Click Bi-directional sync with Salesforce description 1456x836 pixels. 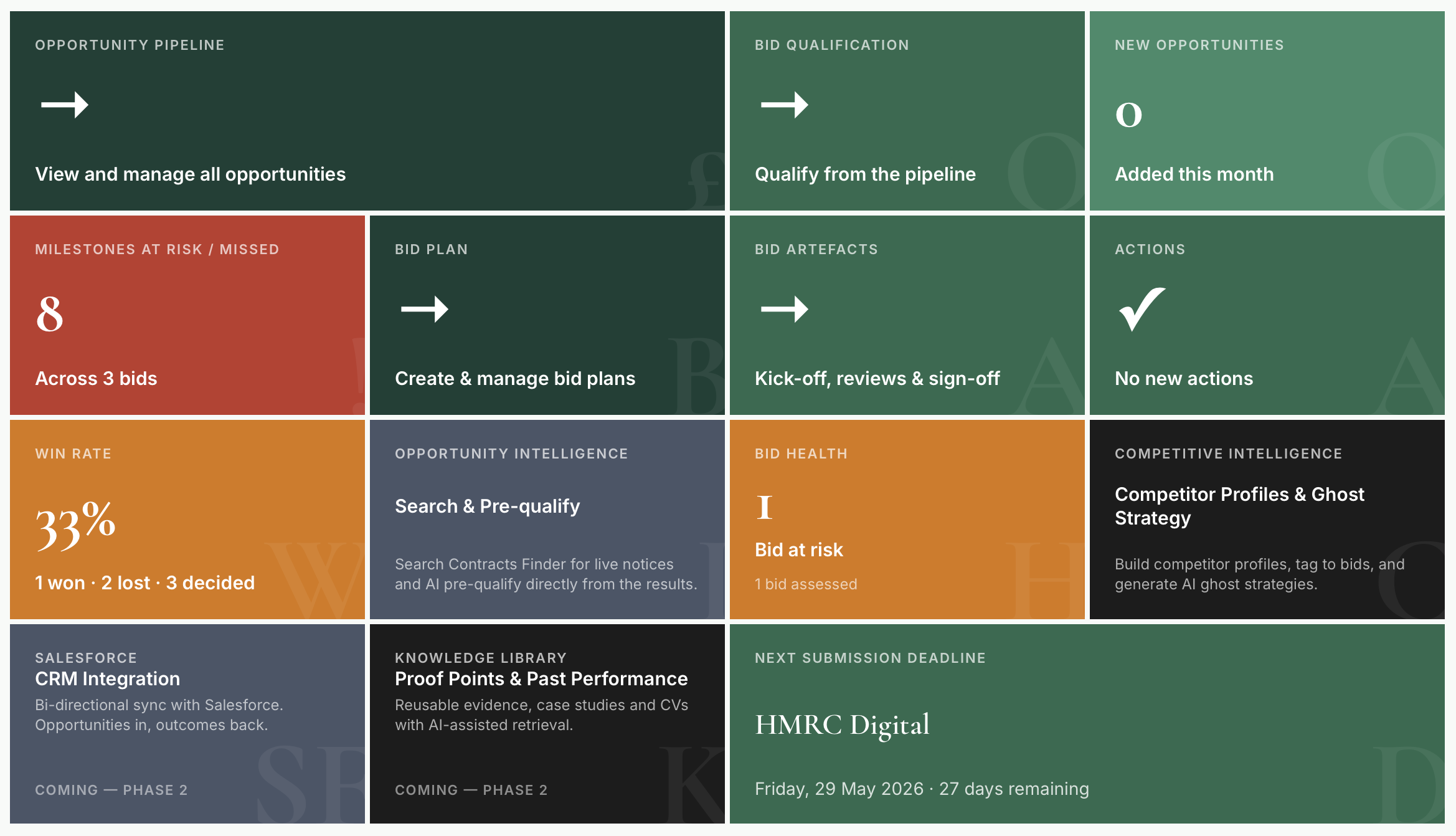(x=159, y=715)
